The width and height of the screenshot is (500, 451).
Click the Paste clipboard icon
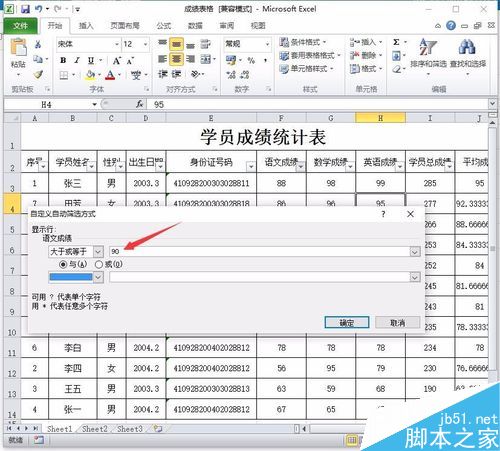click(18, 47)
